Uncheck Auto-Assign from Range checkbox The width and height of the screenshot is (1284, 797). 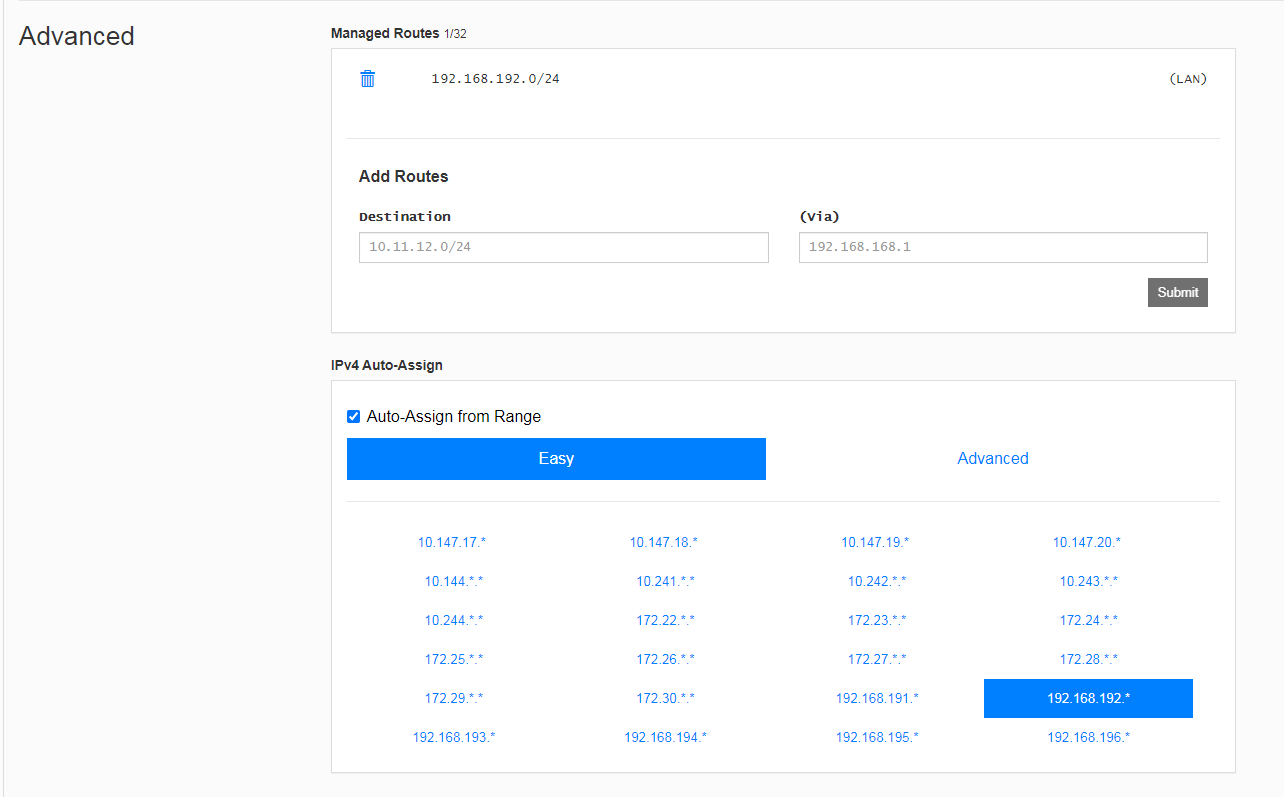click(x=353, y=417)
